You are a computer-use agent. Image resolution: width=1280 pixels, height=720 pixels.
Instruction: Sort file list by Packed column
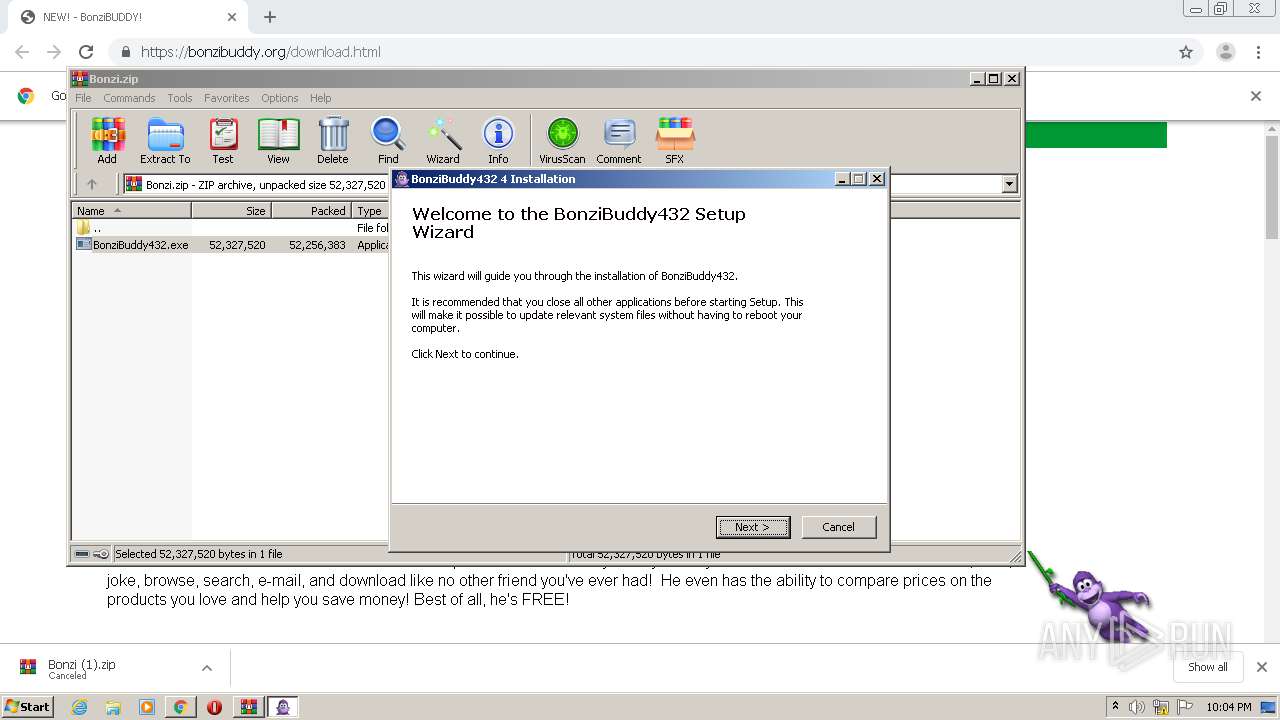[x=311, y=211]
